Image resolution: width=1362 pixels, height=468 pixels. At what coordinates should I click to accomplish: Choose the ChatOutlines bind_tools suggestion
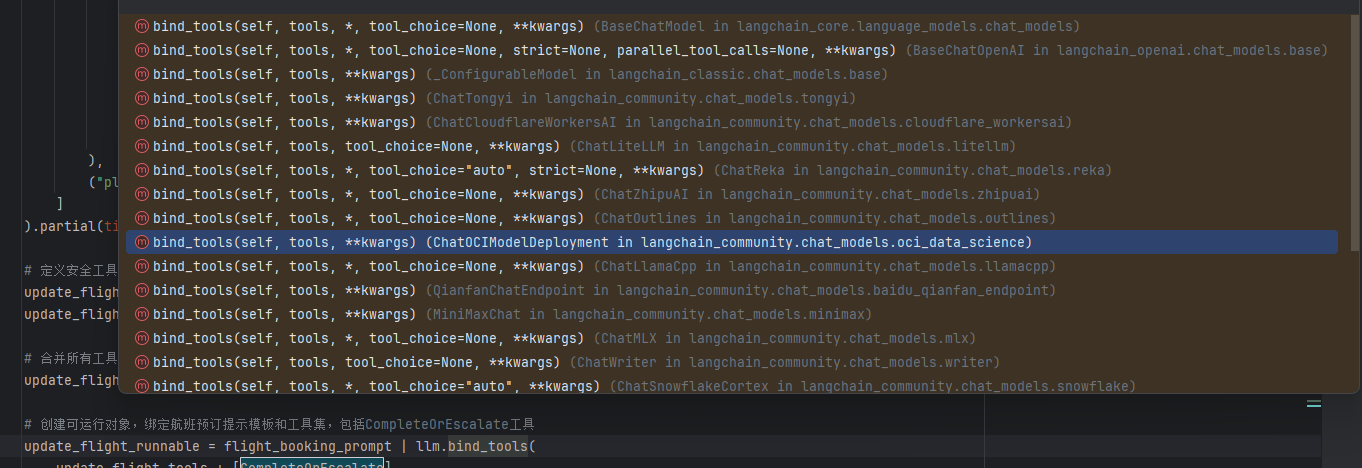[x=732, y=218]
